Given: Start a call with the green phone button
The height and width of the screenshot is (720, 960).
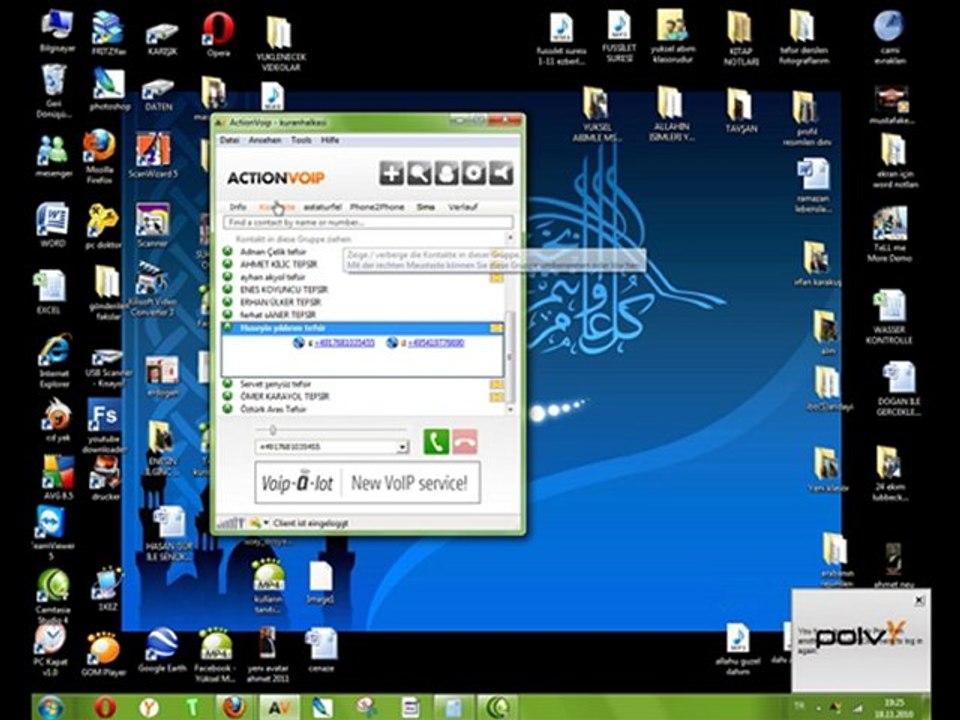Looking at the screenshot, I should (x=436, y=441).
